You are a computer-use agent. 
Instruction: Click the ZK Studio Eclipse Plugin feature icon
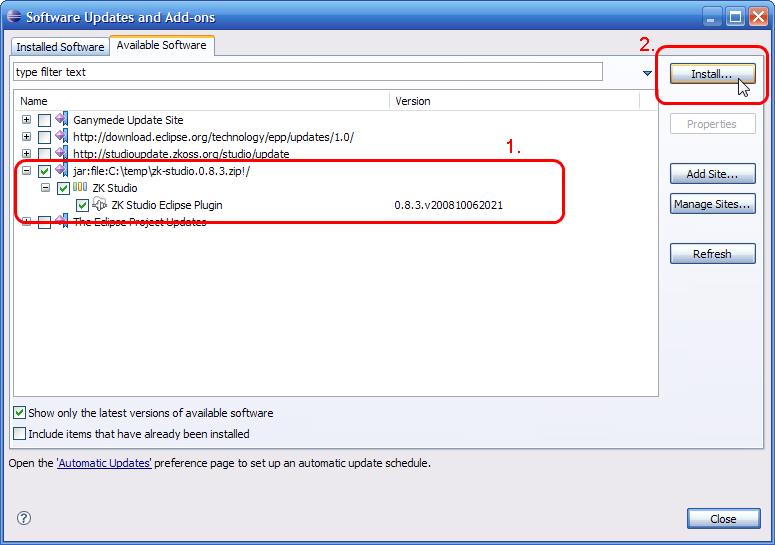coord(100,204)
